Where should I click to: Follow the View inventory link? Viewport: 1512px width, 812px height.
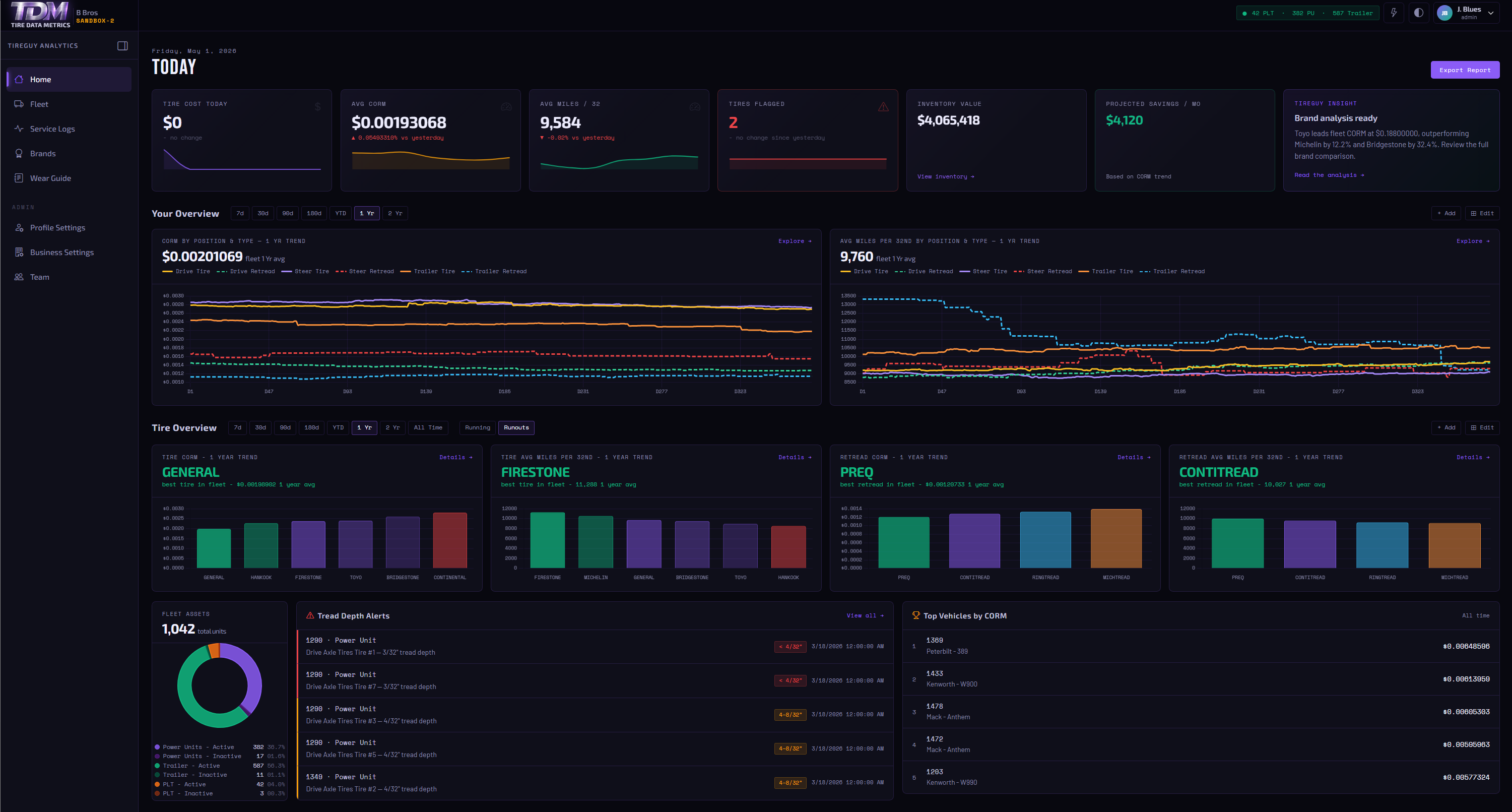click(945, 176)
